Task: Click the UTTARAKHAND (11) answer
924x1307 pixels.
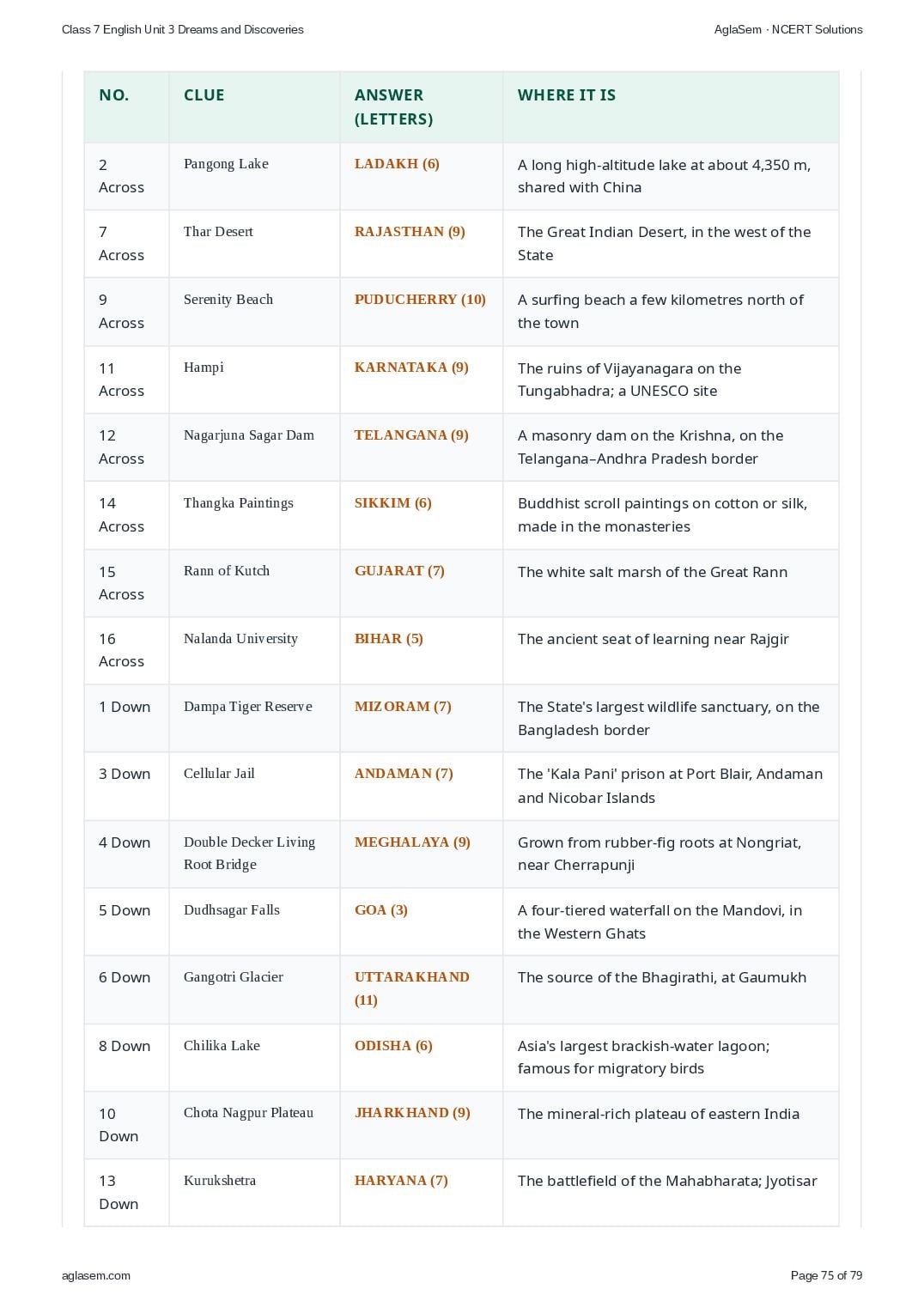Action: click(x=412, y=988)
